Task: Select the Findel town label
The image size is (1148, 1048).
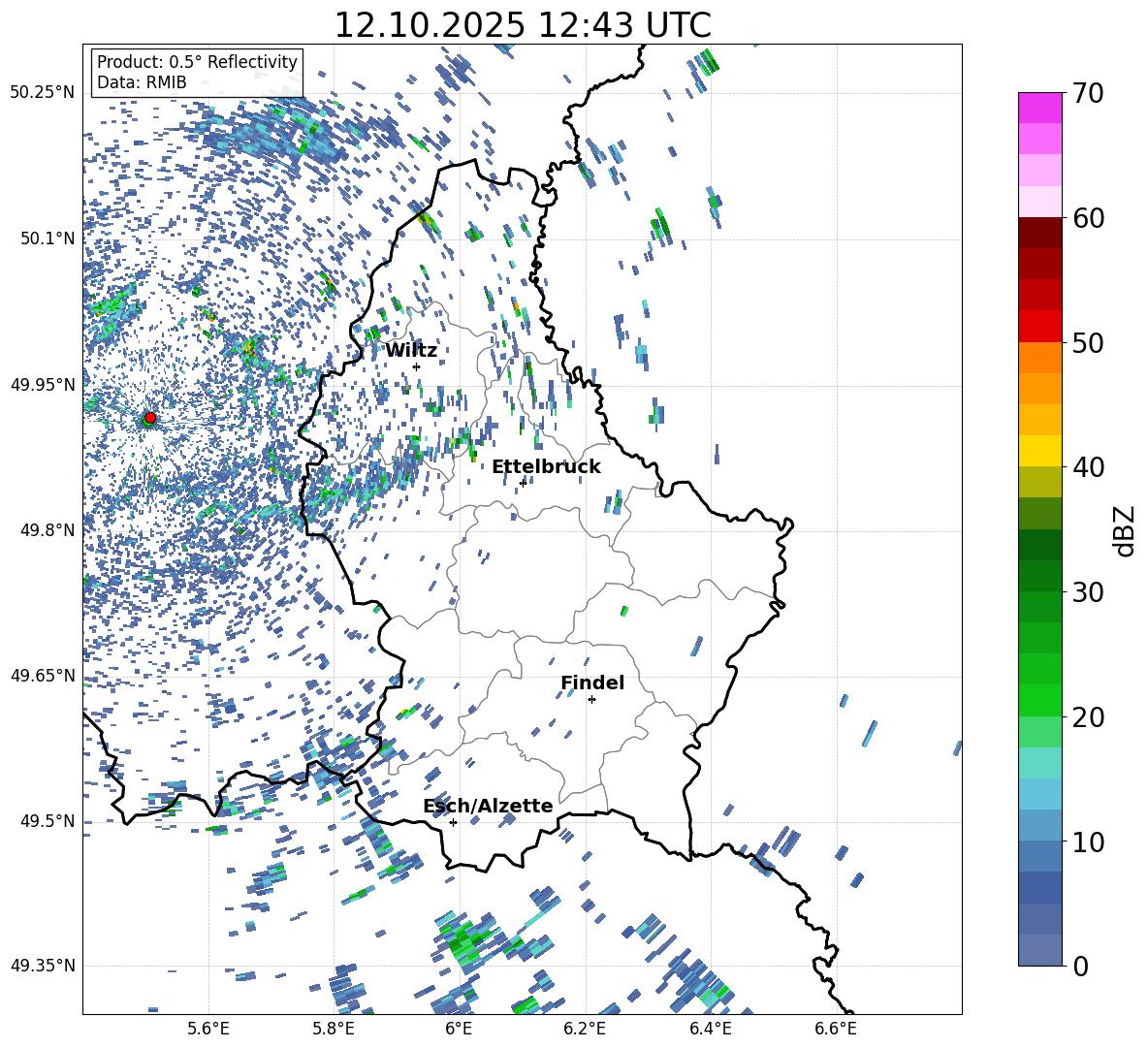Action: click(592, 683)
